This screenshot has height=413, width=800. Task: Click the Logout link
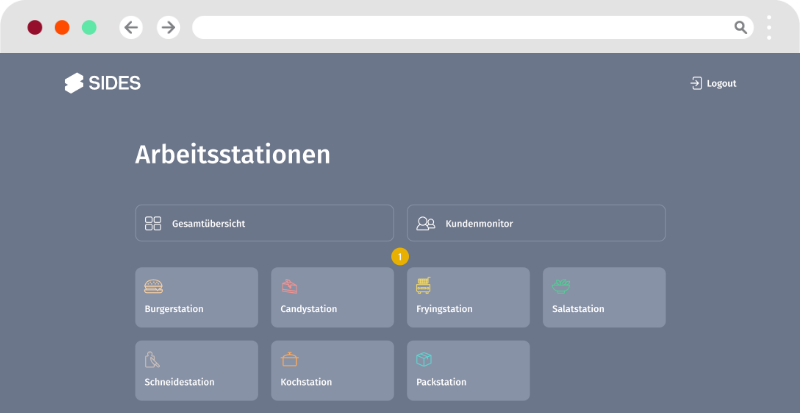pos(713,83)
